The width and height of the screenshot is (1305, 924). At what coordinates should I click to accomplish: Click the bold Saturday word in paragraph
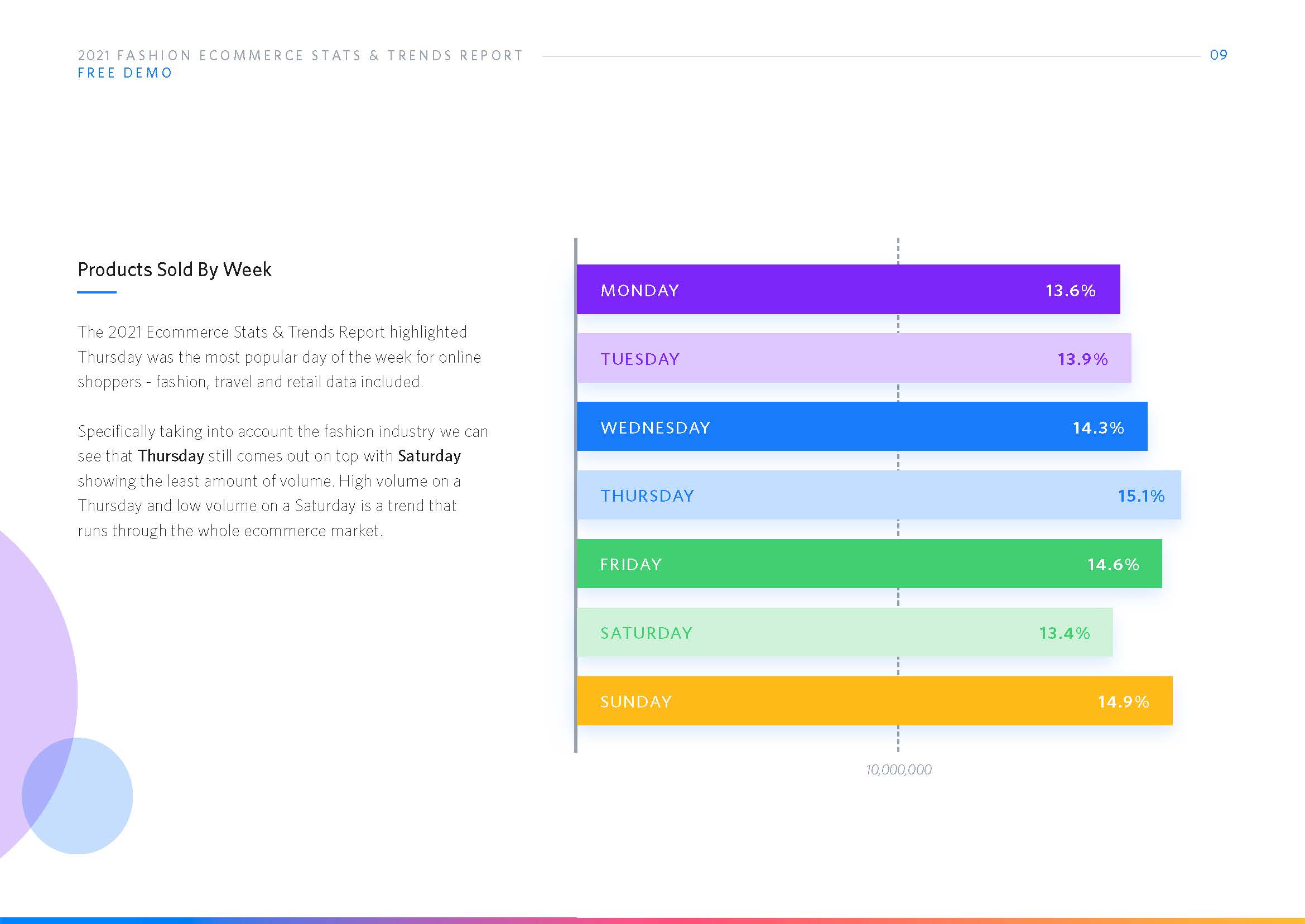point(429,456)
